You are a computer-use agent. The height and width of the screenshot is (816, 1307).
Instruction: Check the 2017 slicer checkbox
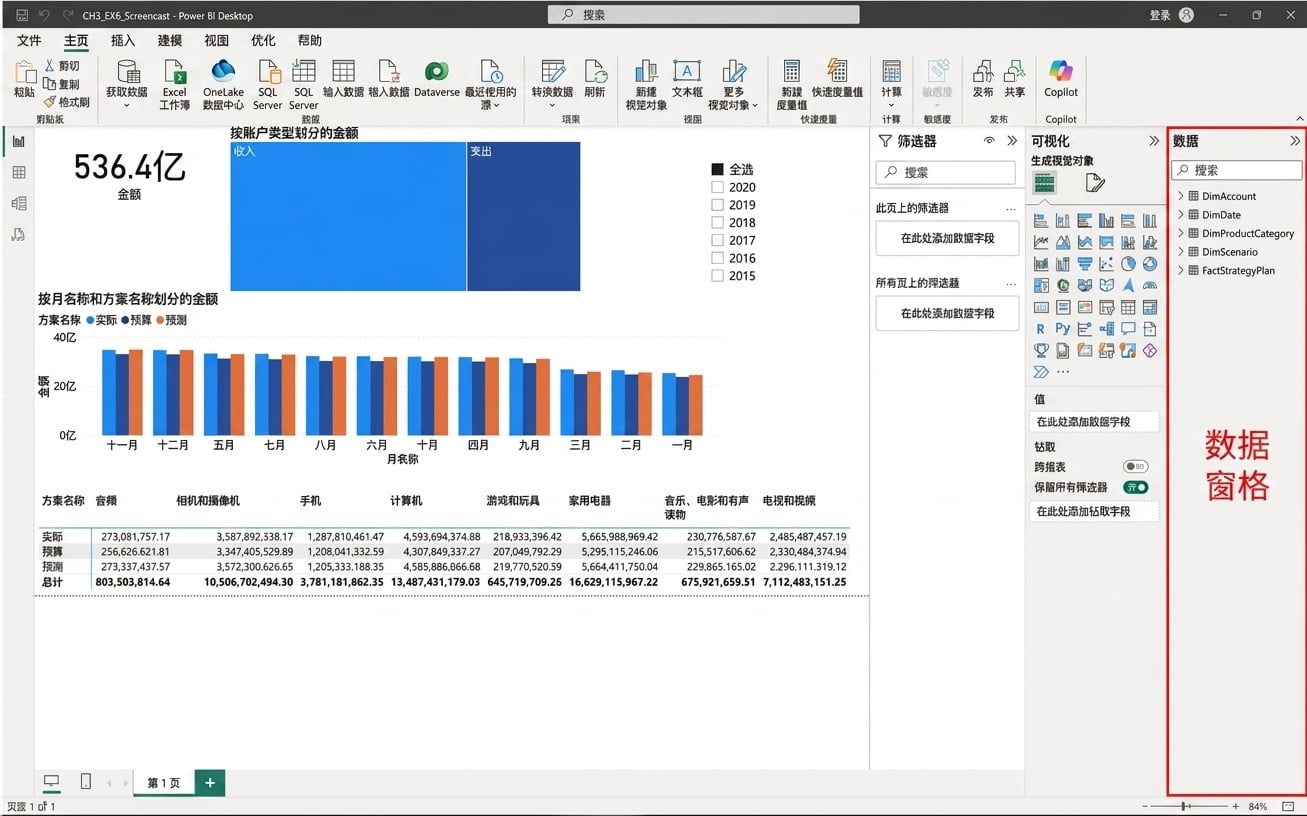pyautogui.click(x=717, y=240)
